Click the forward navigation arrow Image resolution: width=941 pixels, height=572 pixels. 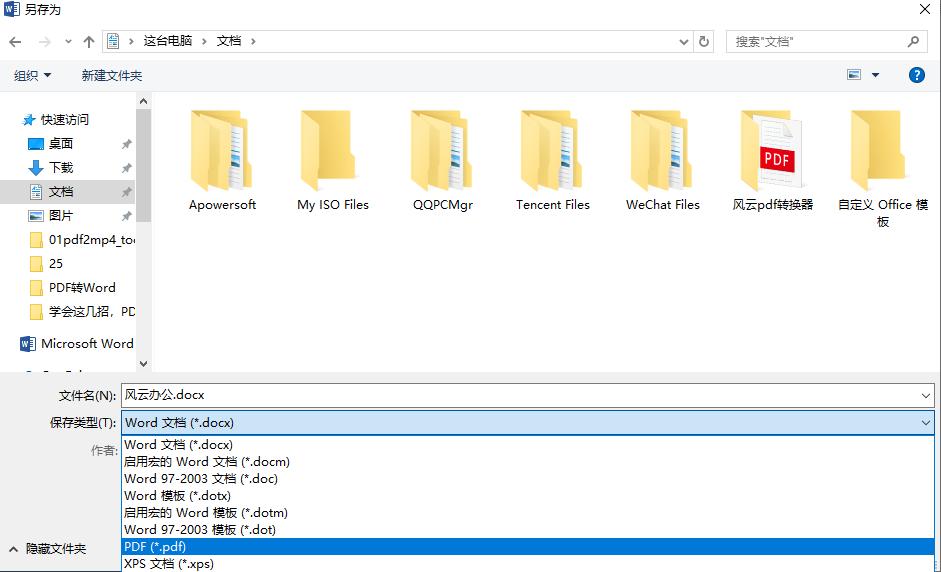(44, 41)
